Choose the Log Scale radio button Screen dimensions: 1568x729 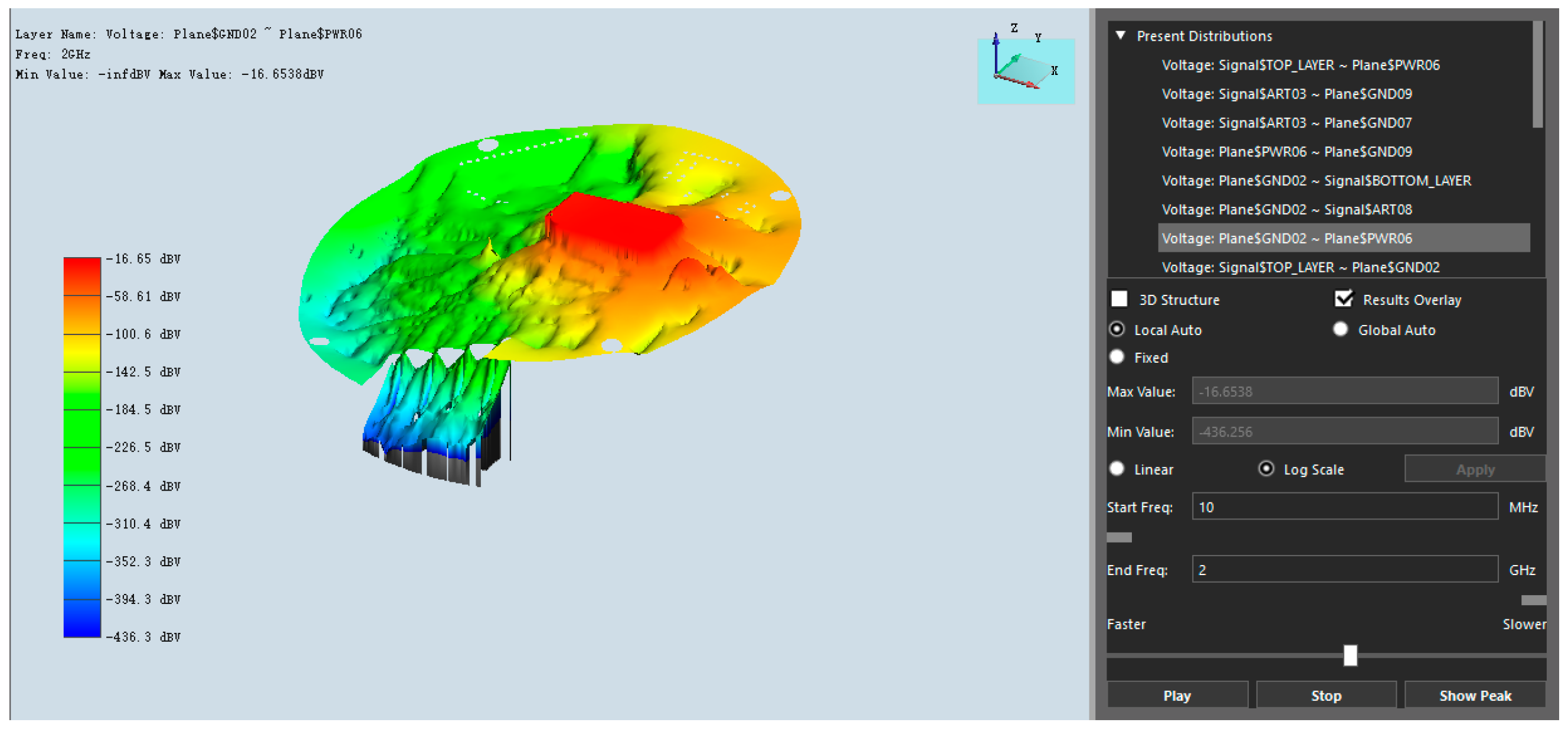[1266, 469]
